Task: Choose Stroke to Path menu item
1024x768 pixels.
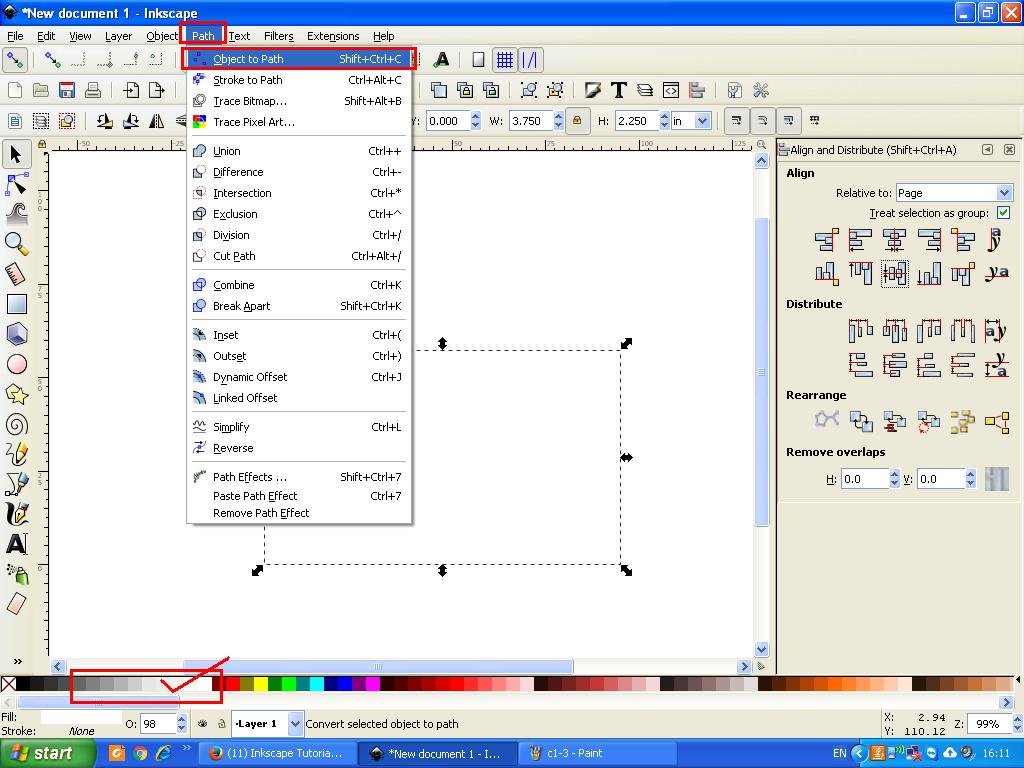Action: pyautogui.click(x=298, y=80)
